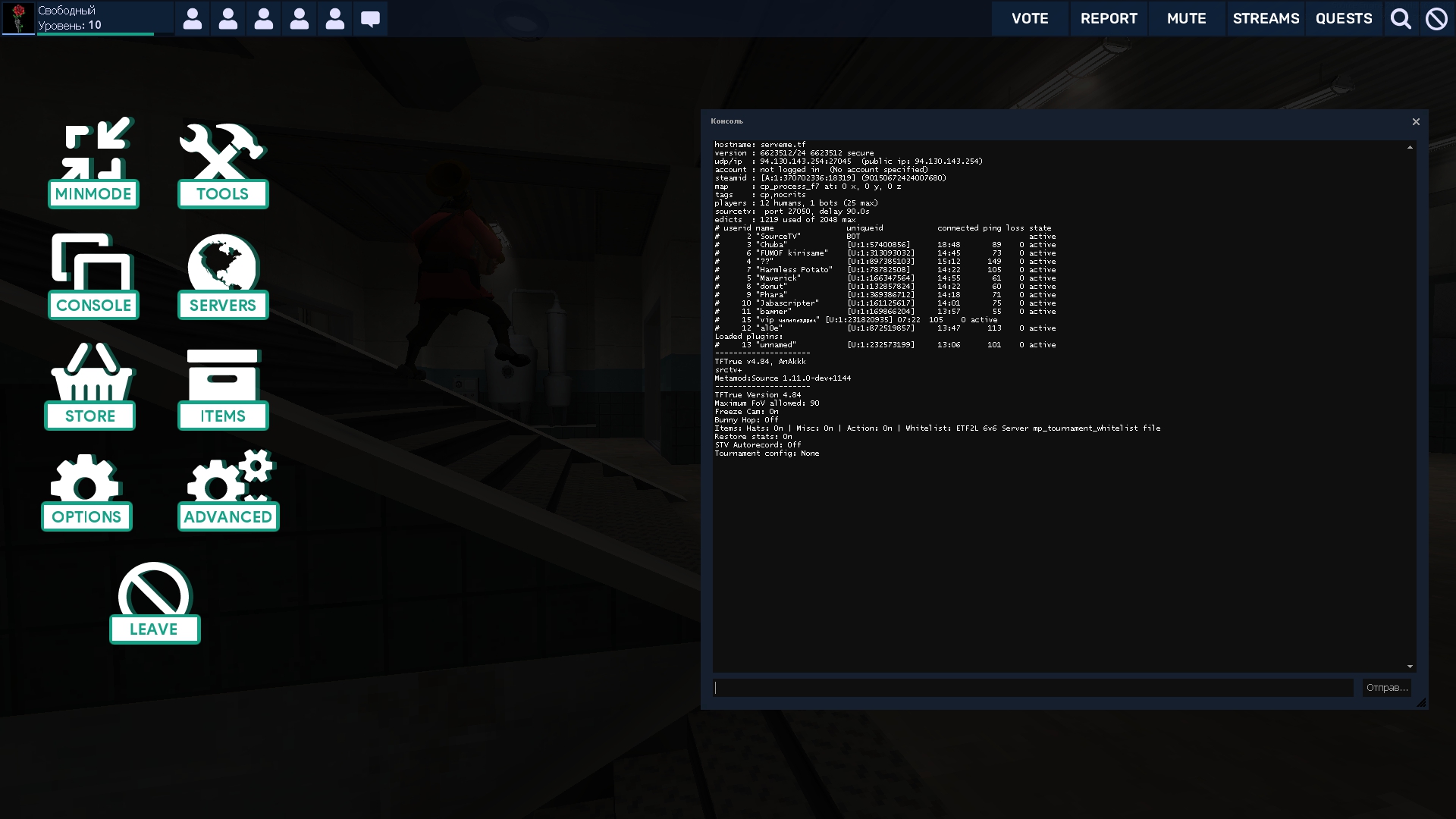Click the Уровень: 10 level text
This screenshot has width=1456, height=819.
[70, 25]
